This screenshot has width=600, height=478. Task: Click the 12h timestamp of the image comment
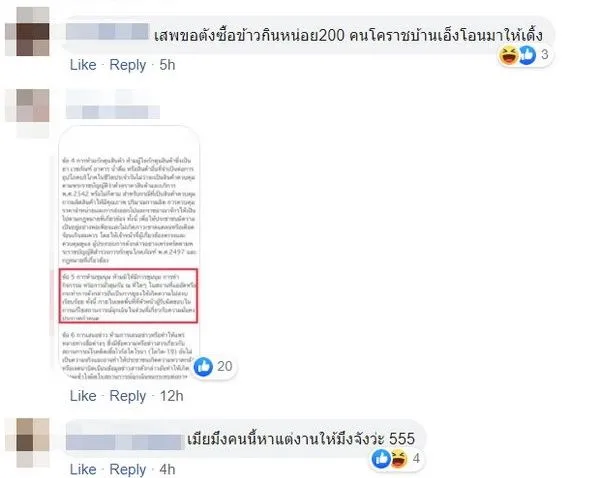(x=171, y=396)
